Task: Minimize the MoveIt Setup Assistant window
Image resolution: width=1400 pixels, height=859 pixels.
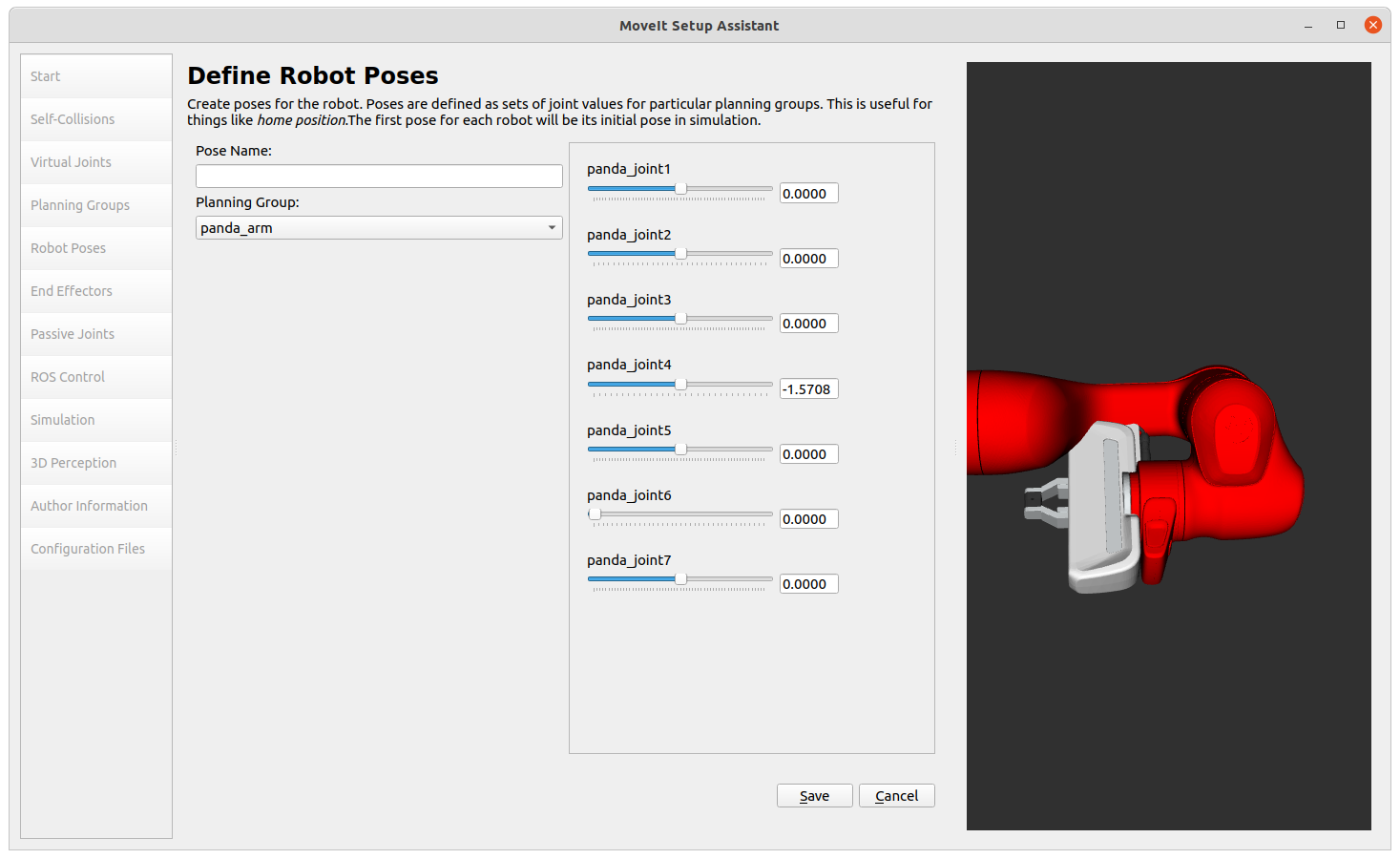Action: pyautogui.click(x=1308, y=26)
